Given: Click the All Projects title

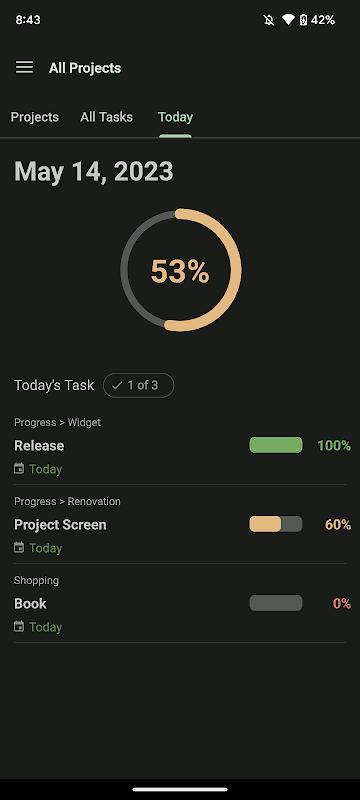Looking at the screenshot, I should coord(85,68).
